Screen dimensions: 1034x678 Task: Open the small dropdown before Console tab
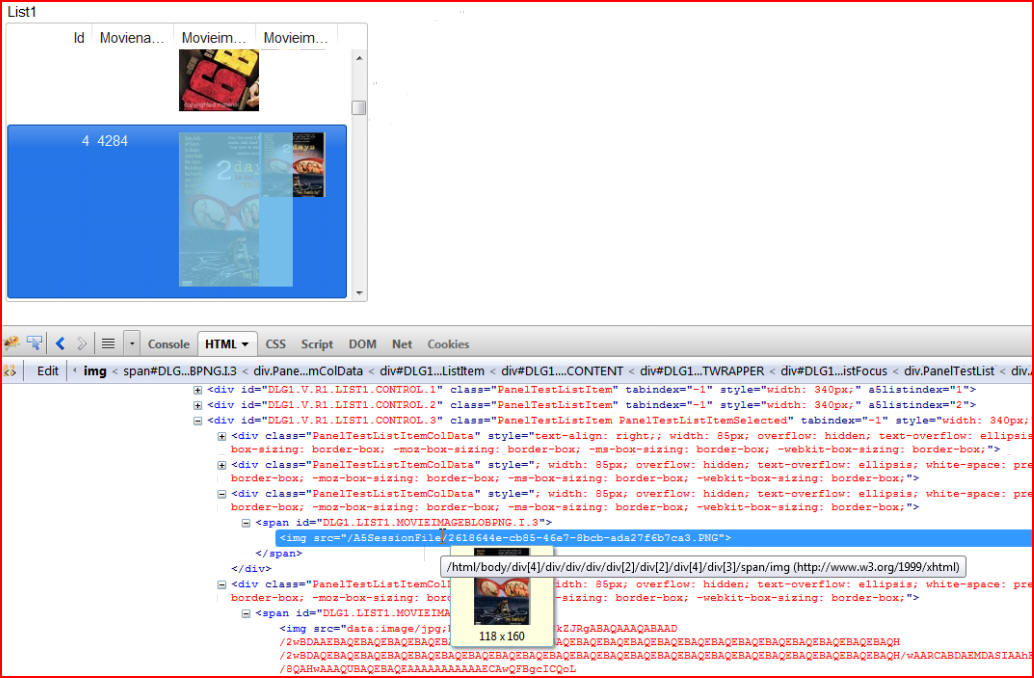[x=132, y=344]
